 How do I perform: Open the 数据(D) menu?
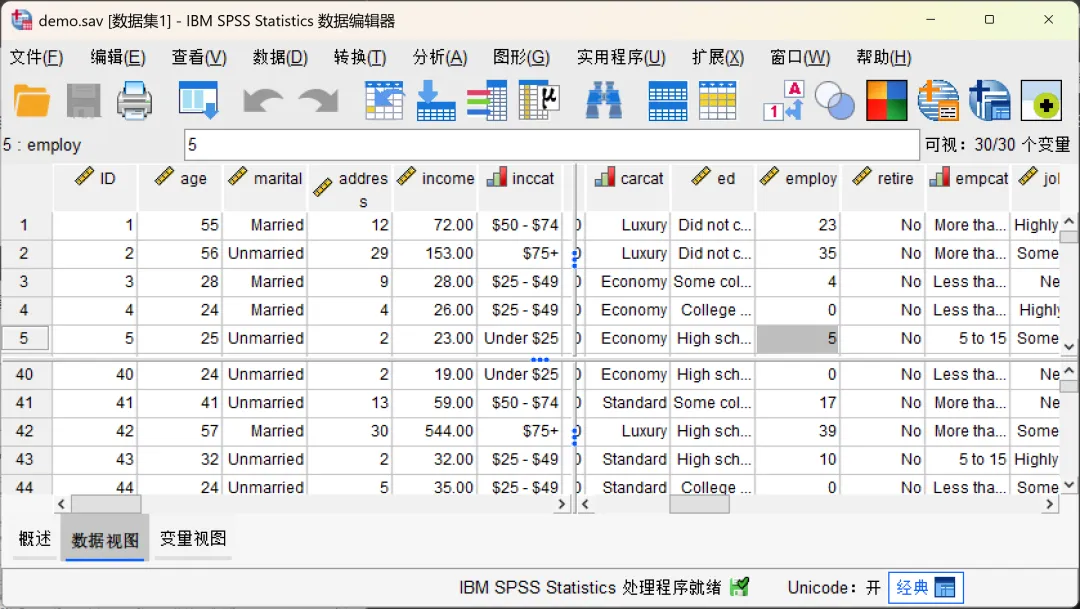280,57
